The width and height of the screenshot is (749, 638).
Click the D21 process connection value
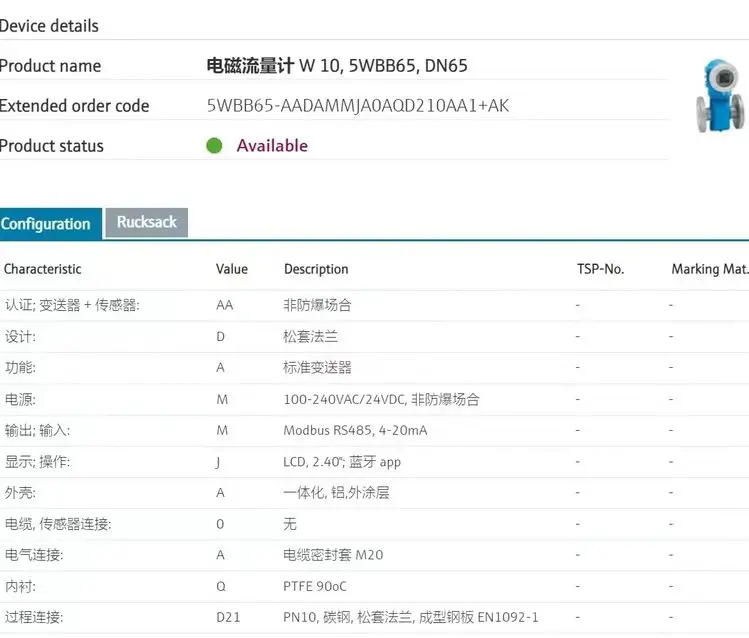point(228,617)
